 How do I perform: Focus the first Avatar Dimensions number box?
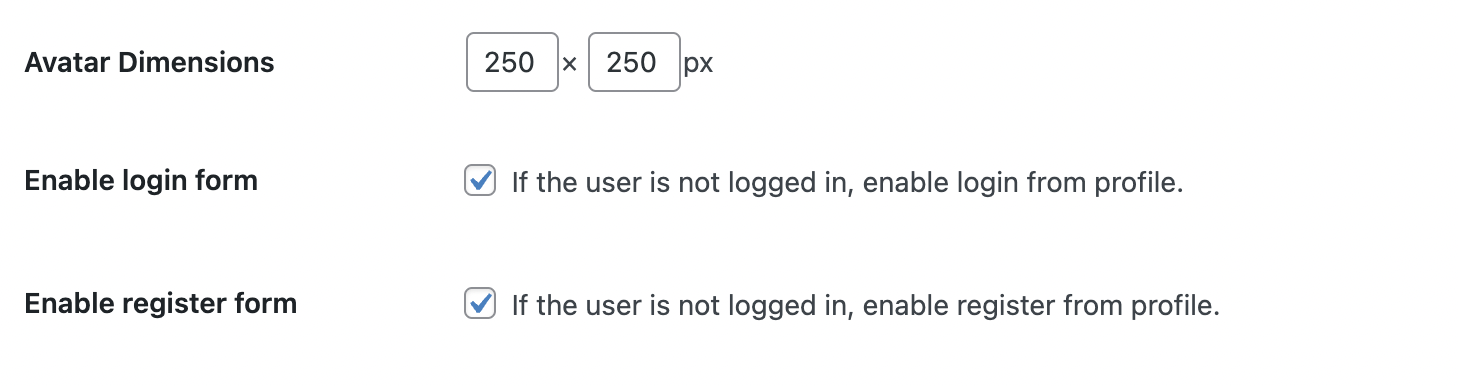pos(512,63)
